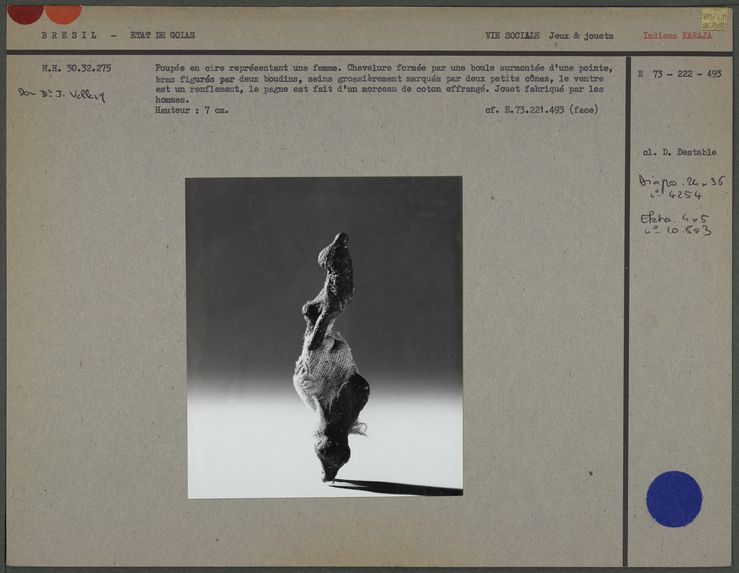Click the handwritten 'Ekta. 4x5' note
739x573 pixels.
coord(677,223)
